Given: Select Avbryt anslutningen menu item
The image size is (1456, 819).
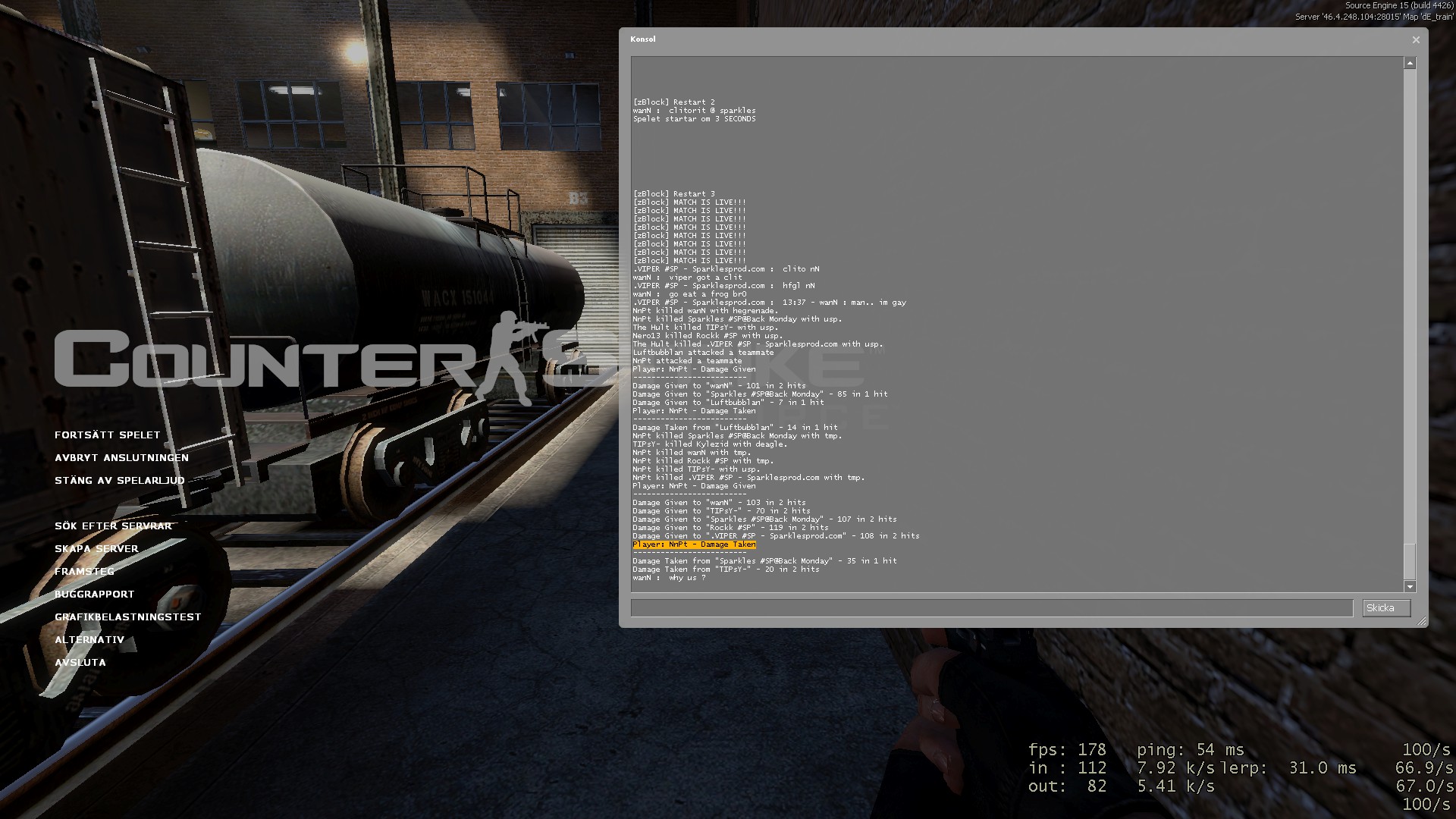Looking at the screenshot, I should (121, 458).
